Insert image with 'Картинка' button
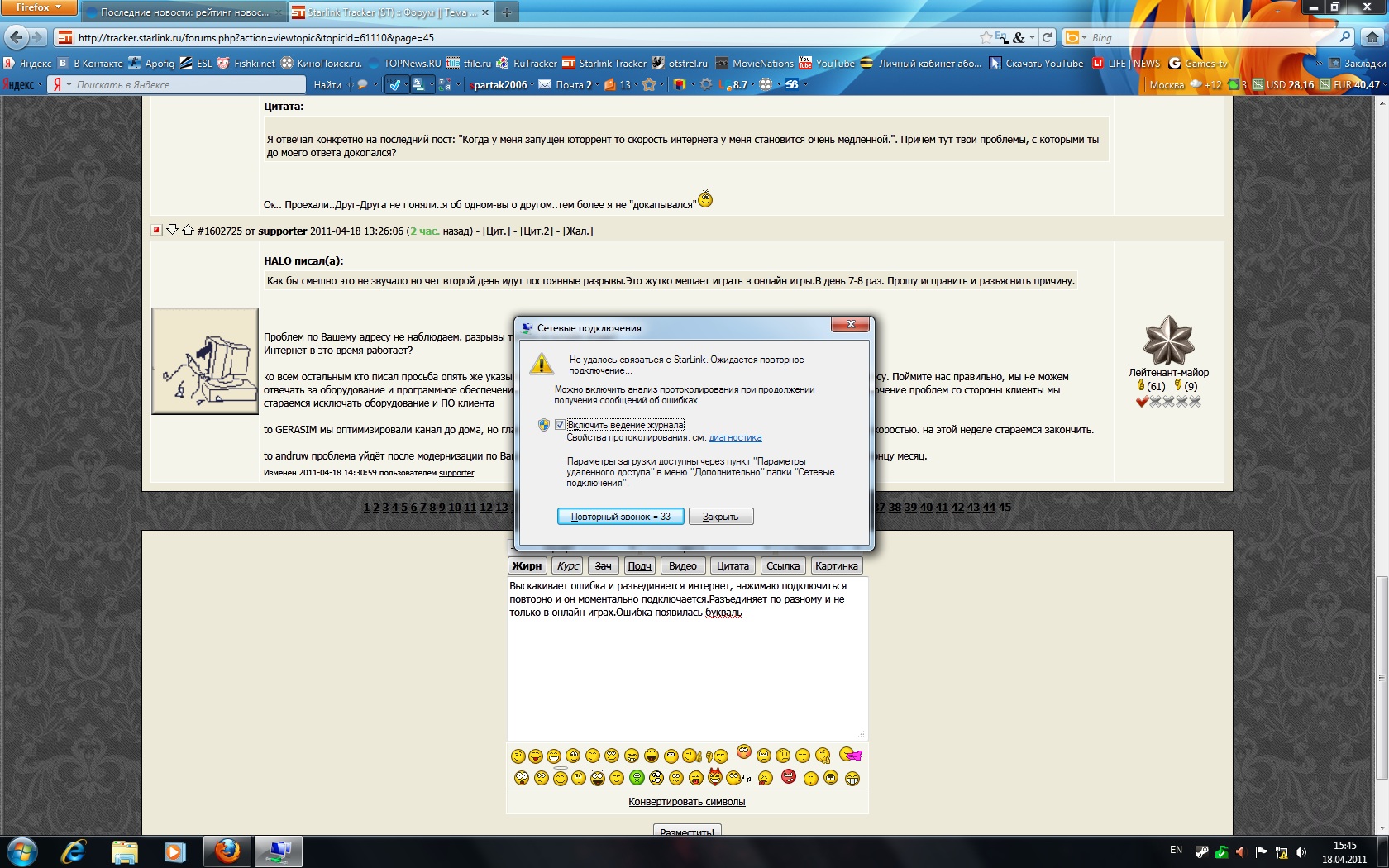The height and width of the screenshot is (868, 1389). coord(837,565)
